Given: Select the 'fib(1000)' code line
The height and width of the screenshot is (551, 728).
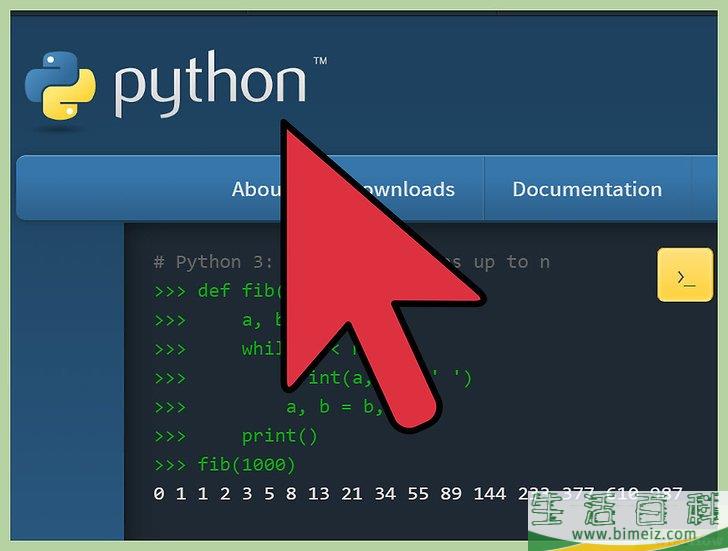Looking at the screenshot, I should tap(225, 464).
